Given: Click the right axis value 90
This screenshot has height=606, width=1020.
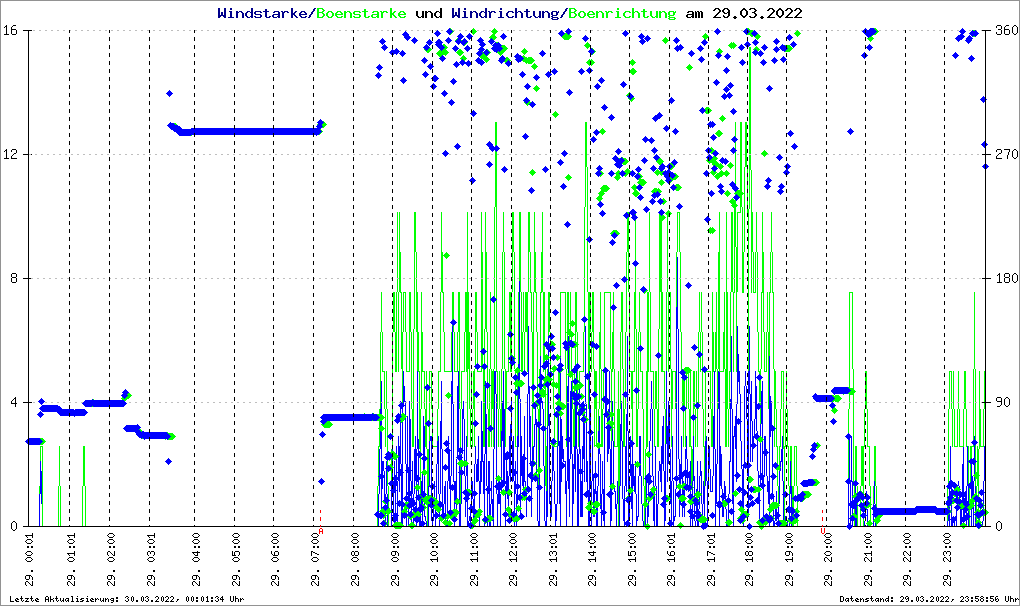Looking at the screenshot, I should pos(1003,402).
